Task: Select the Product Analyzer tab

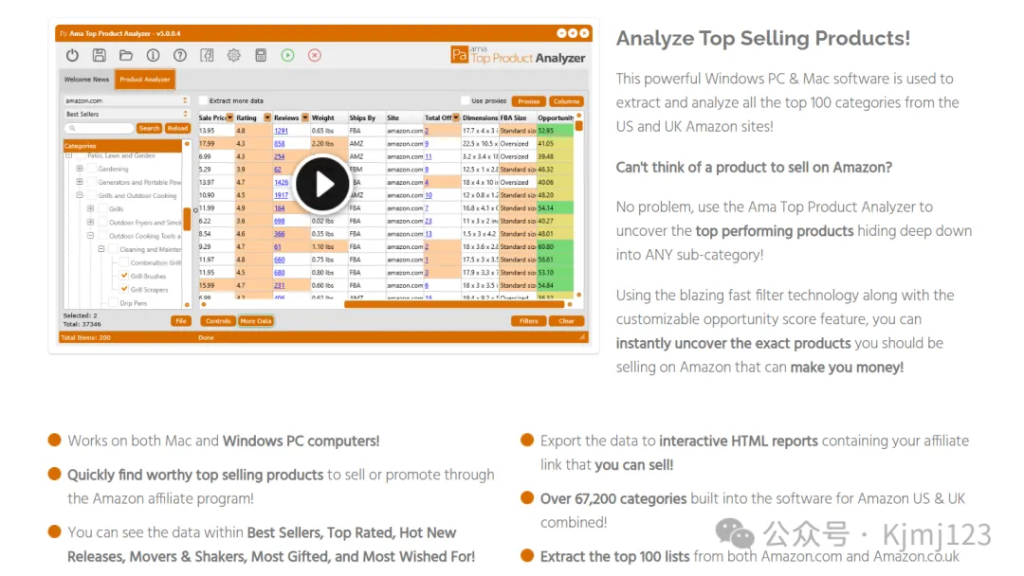Action: pos(145,80)
